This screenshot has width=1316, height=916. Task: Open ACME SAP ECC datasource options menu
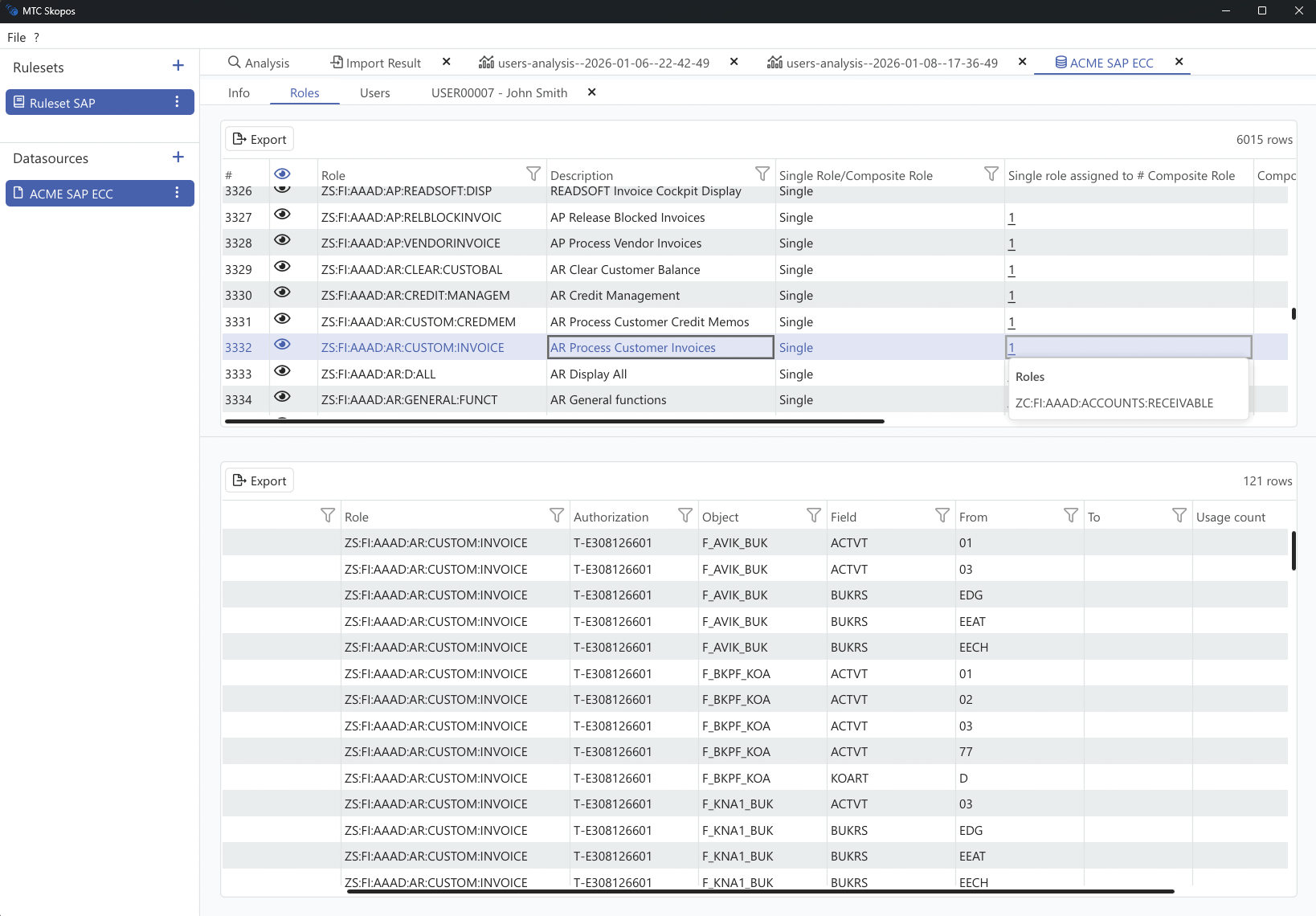point(178,193)
